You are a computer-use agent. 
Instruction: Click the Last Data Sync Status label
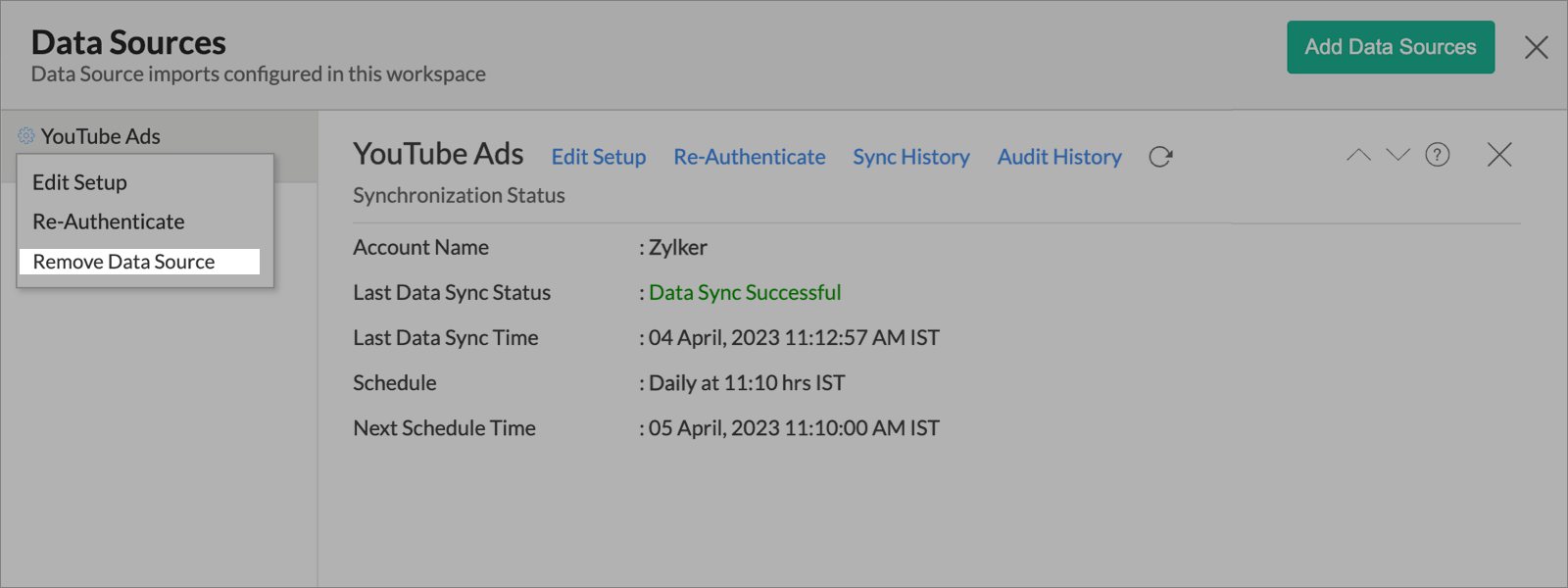(452, 292)
